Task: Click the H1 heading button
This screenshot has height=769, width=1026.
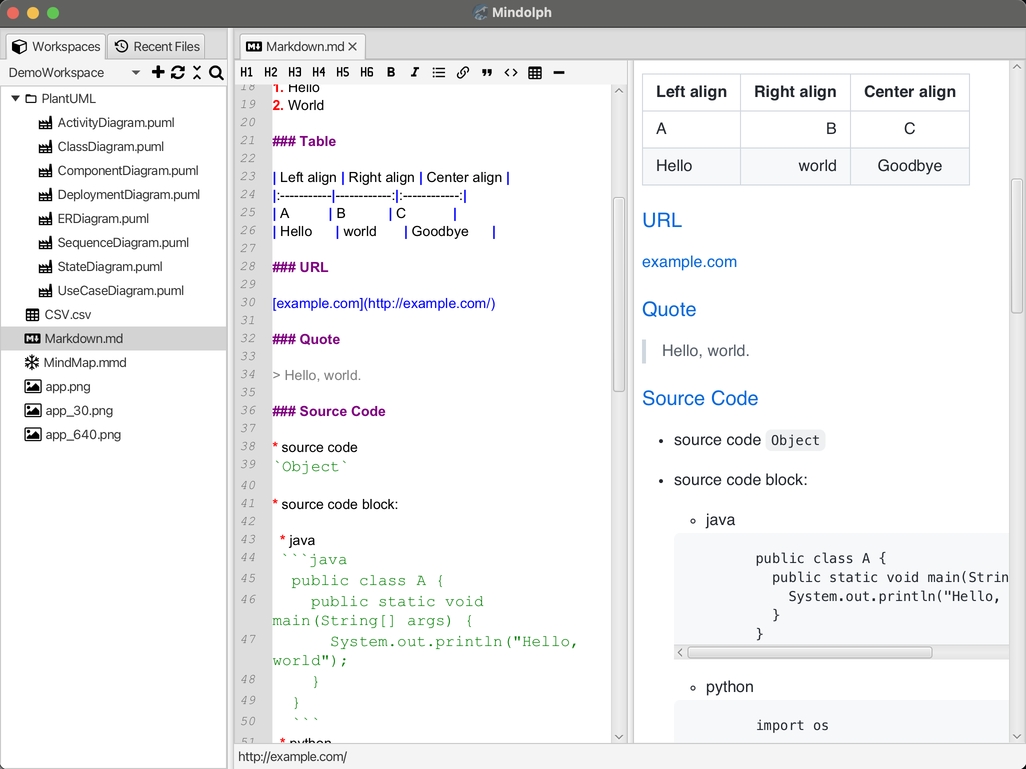Action: pyautogui.click(x=247, y=72)
